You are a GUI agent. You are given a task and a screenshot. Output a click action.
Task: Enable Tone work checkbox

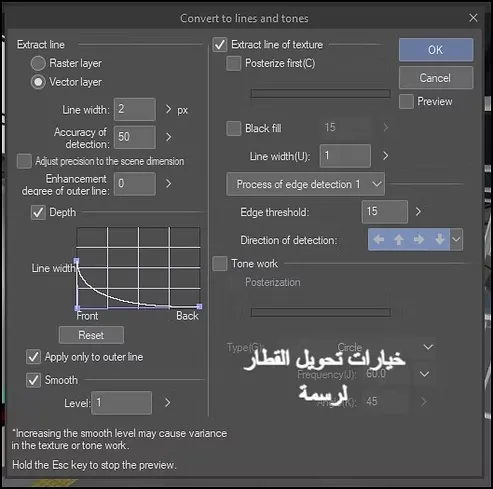tap(220, 264)
